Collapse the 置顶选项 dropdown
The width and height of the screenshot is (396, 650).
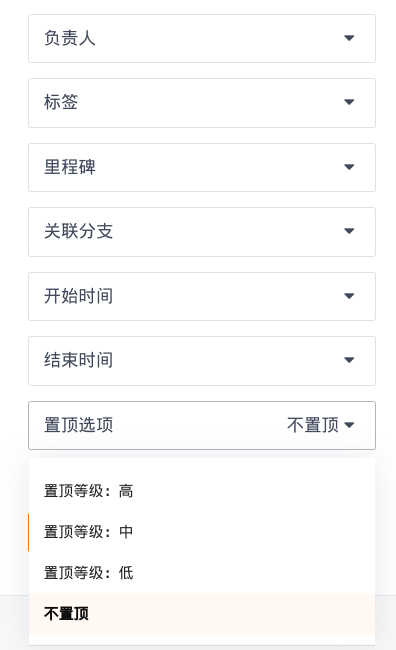pyautogui.click(x=202, y=425)
